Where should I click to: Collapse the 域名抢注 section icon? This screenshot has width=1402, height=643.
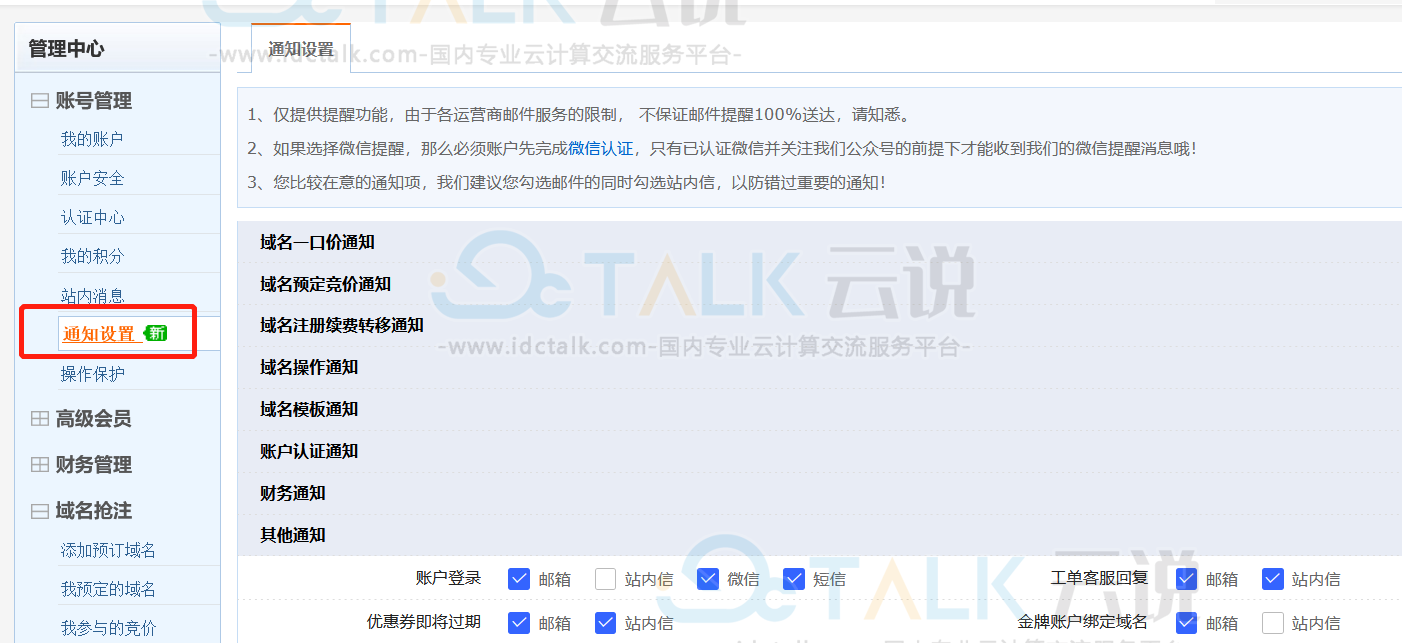40,511
